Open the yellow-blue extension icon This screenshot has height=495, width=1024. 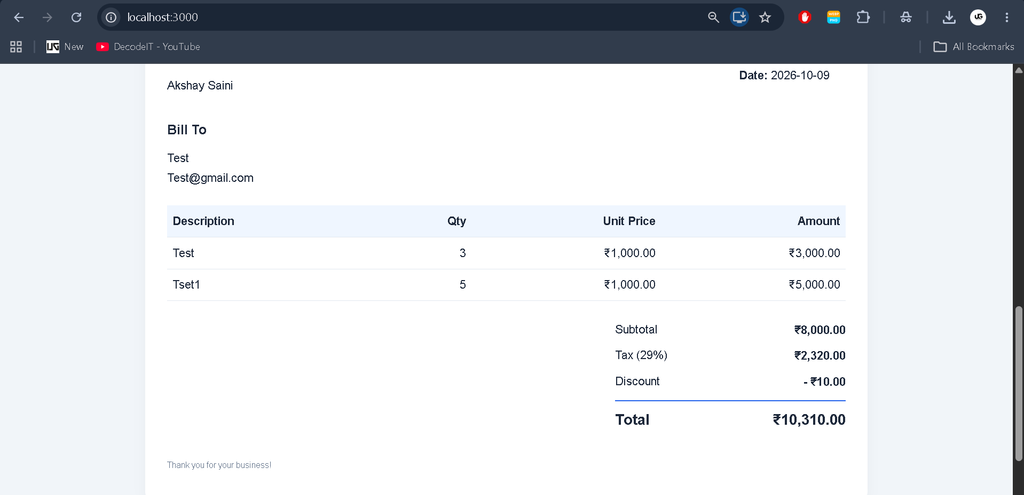tap(833, 18)
